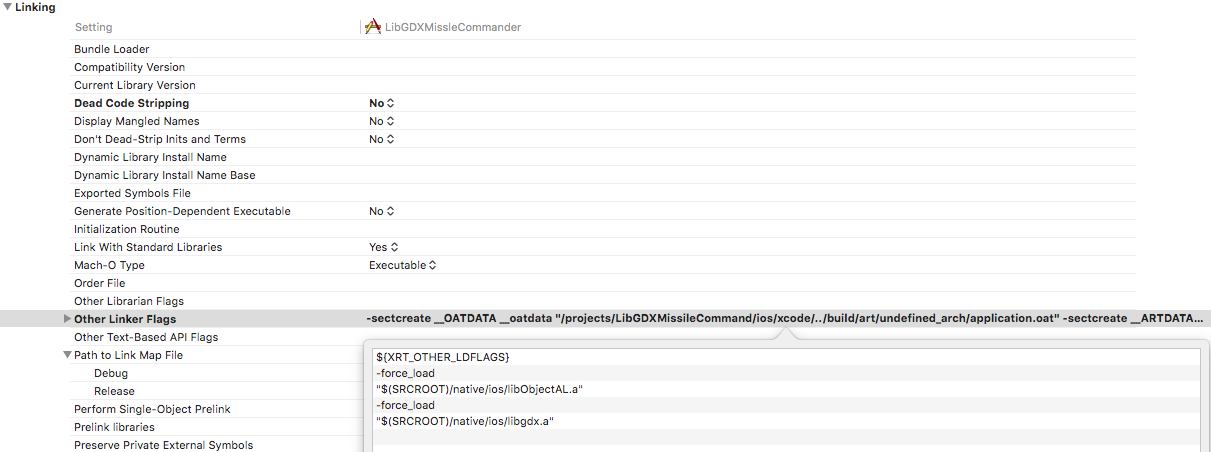Expand Other Linker Flags disclosure triangle
The height and width of the screenshot is (452, 1211).
[x=66, y=319]
